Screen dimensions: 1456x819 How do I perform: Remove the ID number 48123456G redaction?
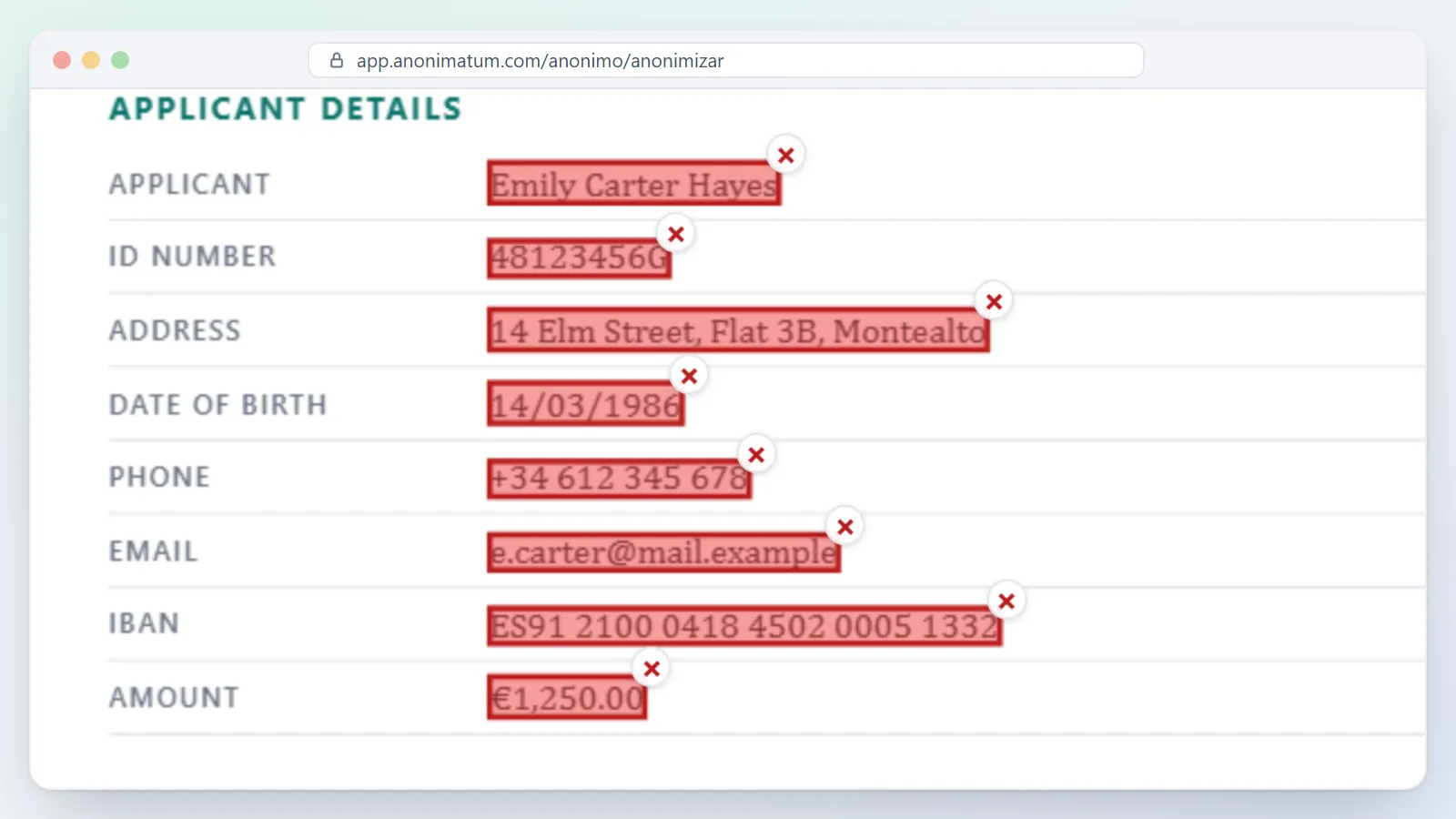[x=676, y=234]
